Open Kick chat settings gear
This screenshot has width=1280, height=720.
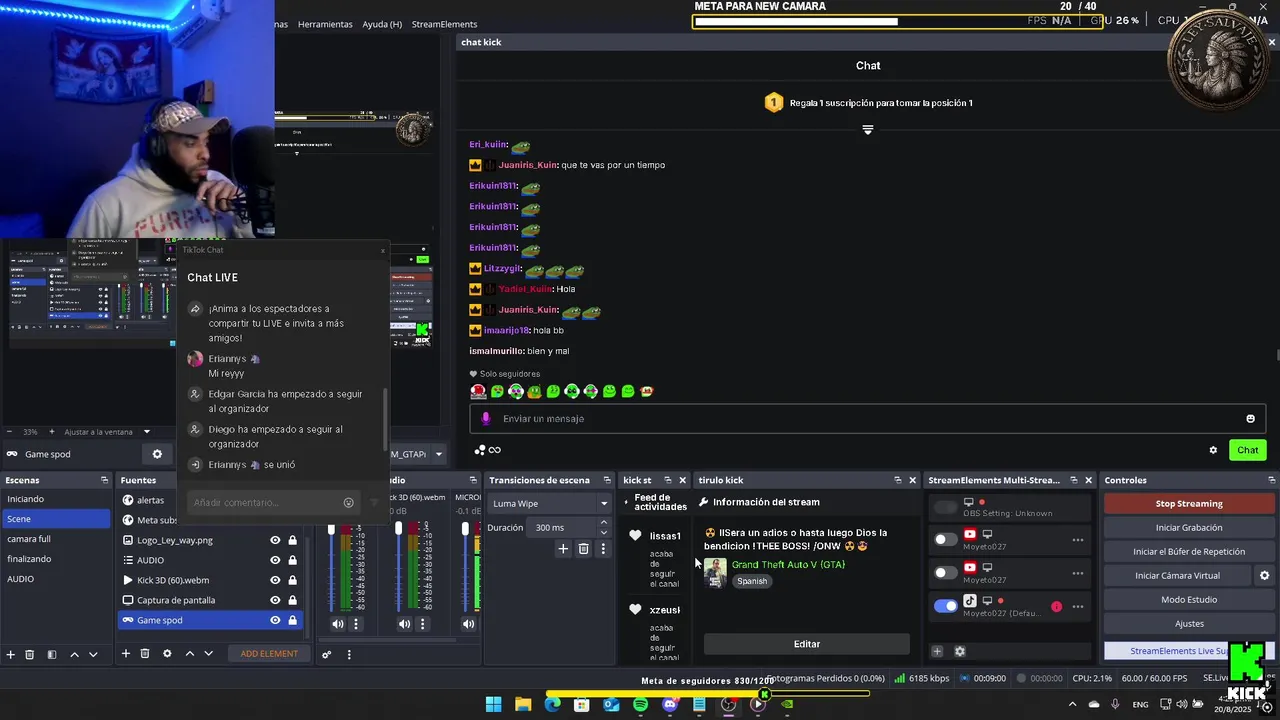pyautogui.click(x=1213, y=450)
